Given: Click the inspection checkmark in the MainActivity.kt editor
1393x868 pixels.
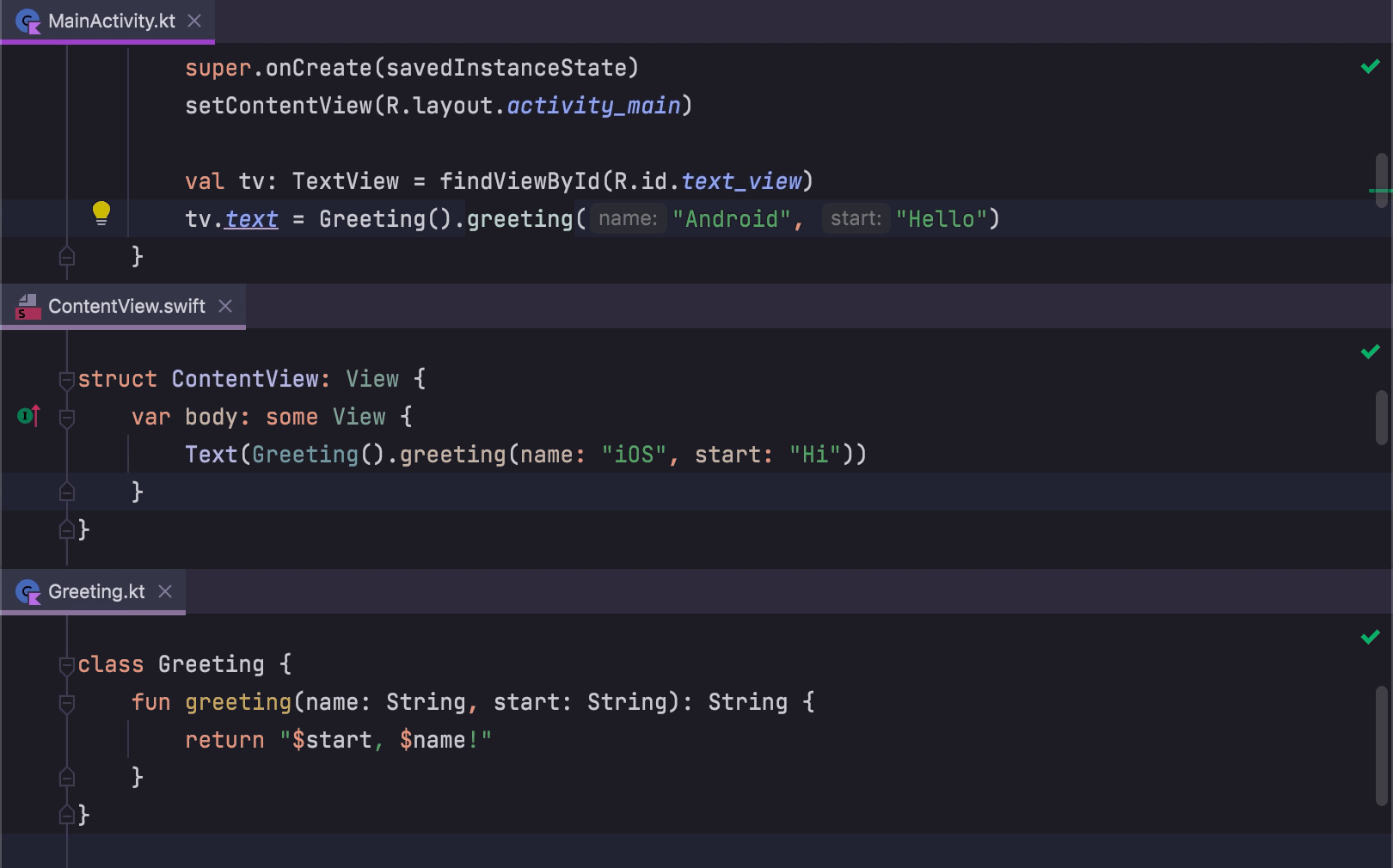Looking at the screenshot, I should click(1370, 67).
